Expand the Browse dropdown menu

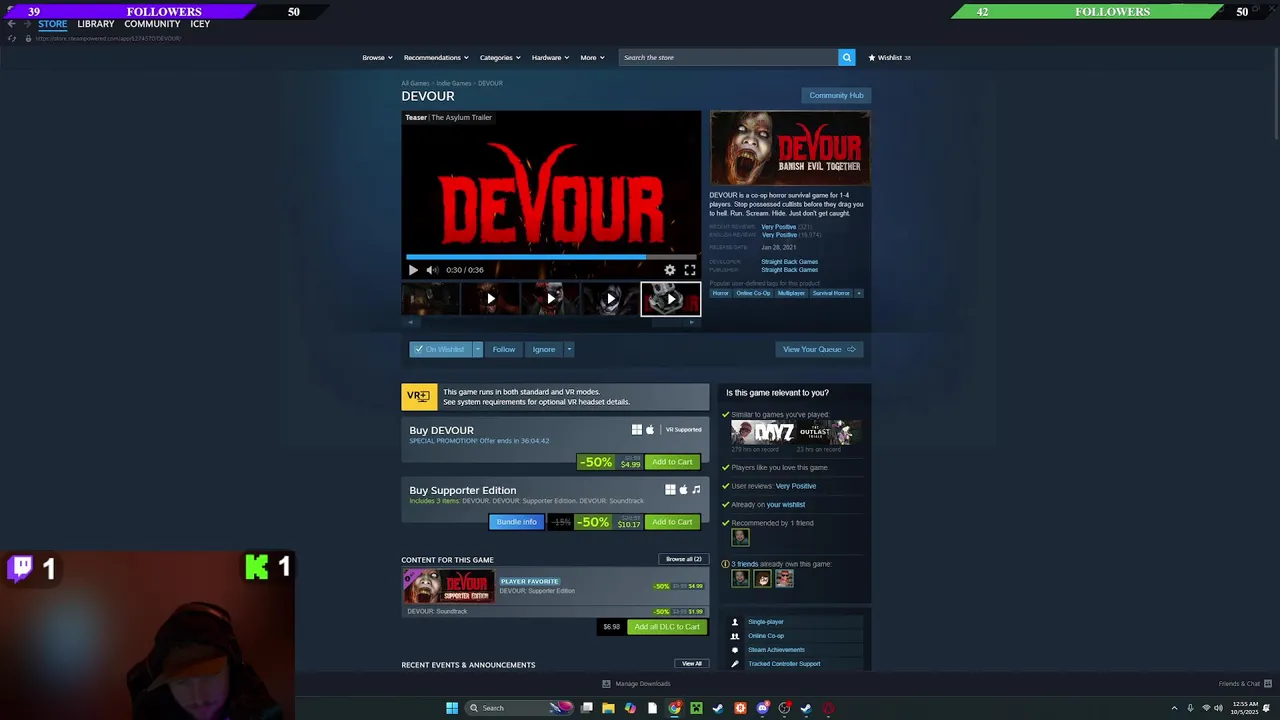(x=377, y=57)
